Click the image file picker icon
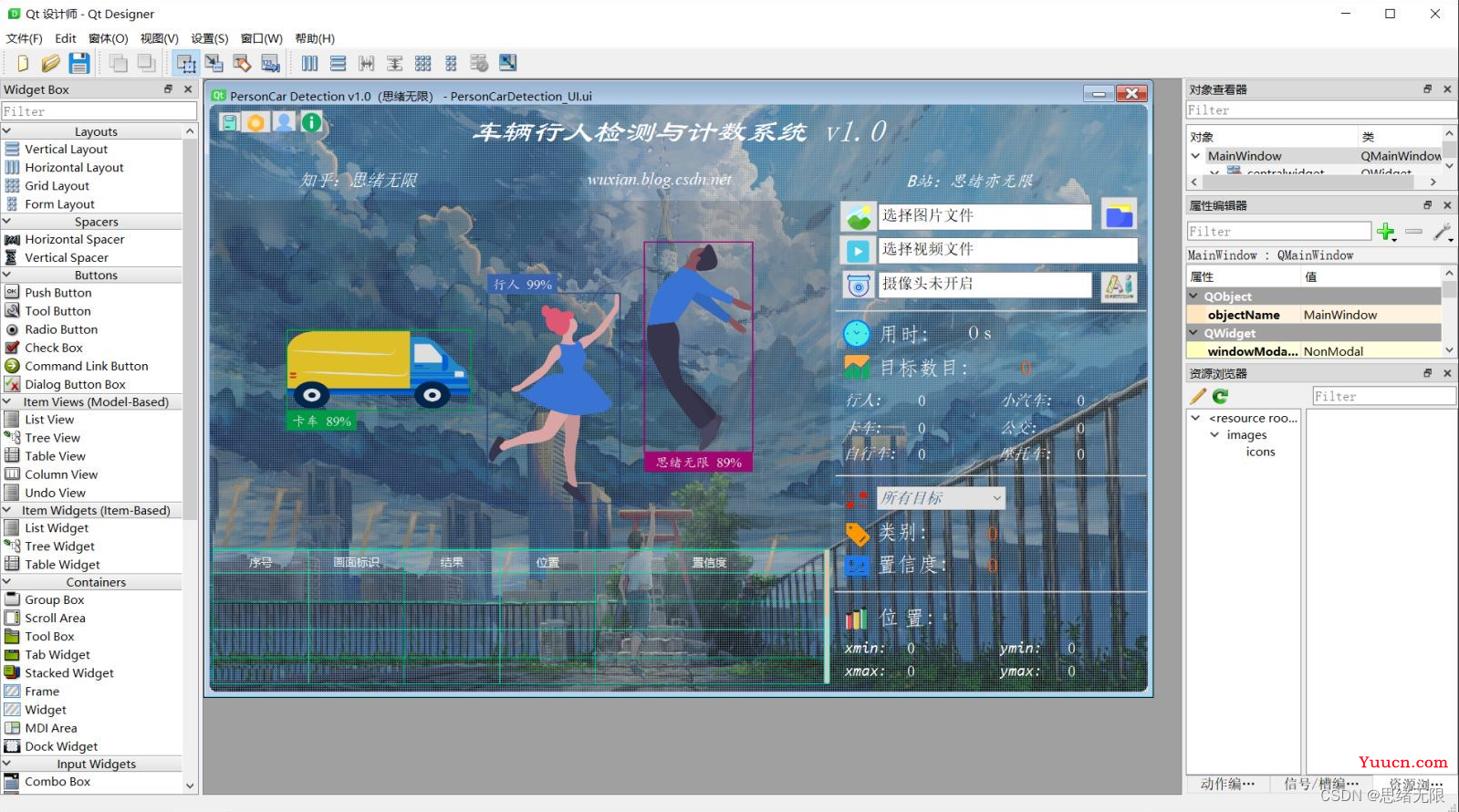The height and width of the screenshot is (812, 1459). pyautogui.click(x=858, y=216)
